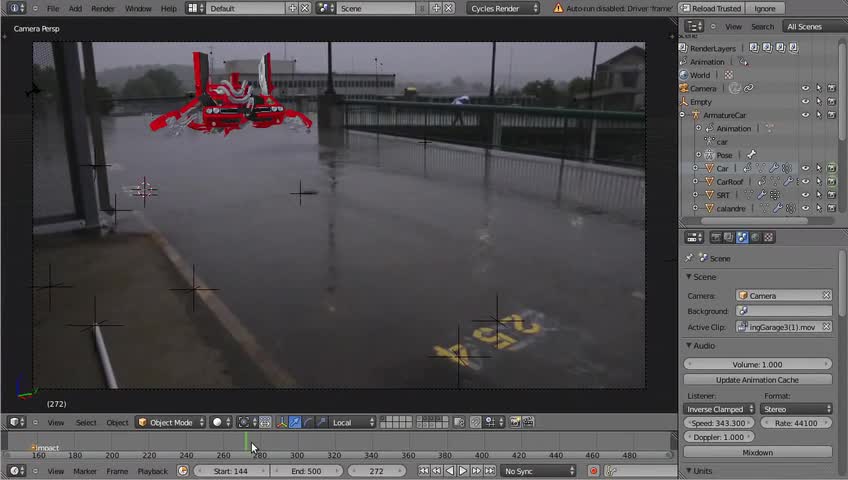Jump to the end frame button

(489, 471)
